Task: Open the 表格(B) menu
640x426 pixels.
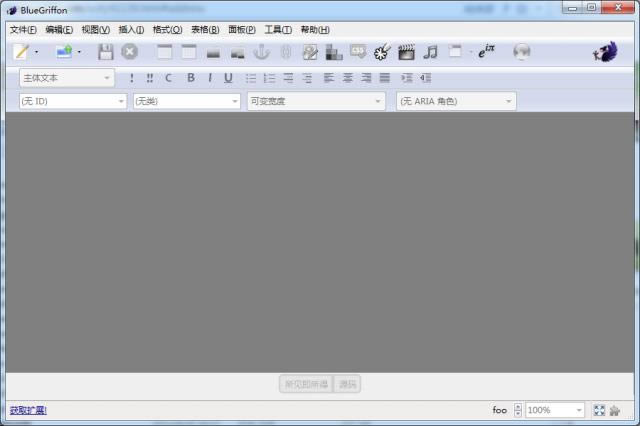Action: pos(205,30)
